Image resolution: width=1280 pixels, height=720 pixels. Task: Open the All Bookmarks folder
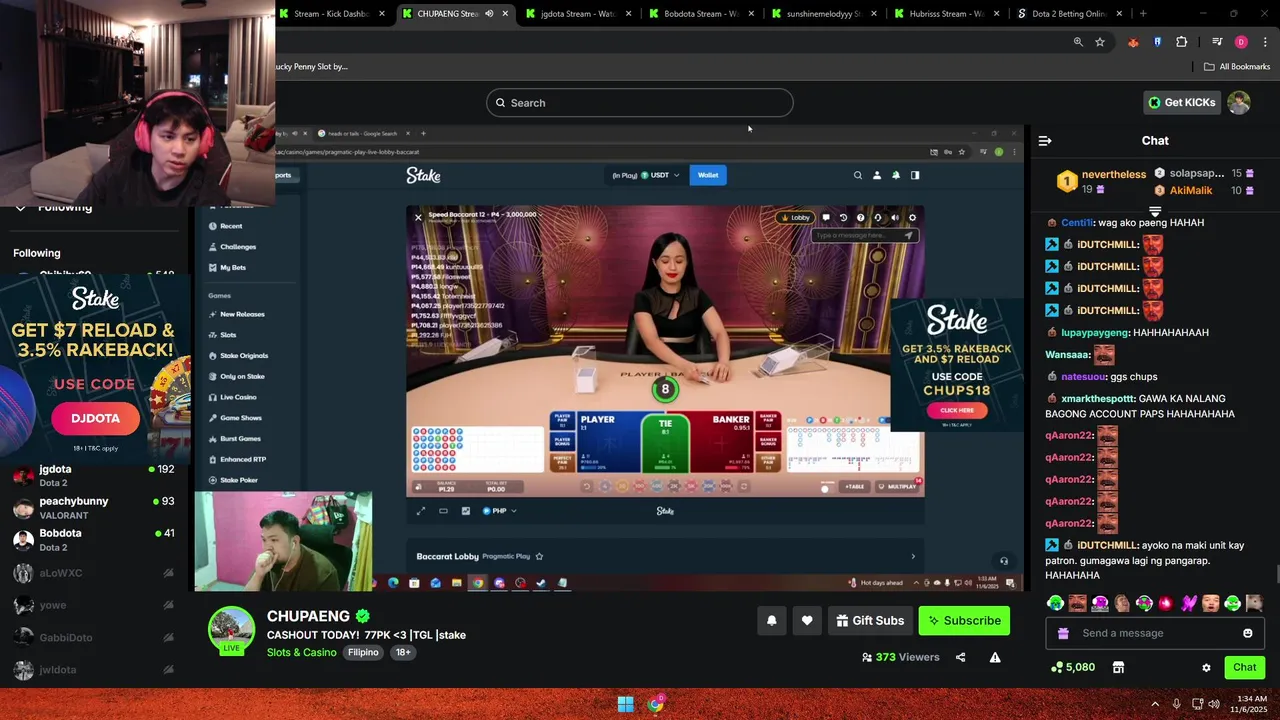pos(1237,67)
